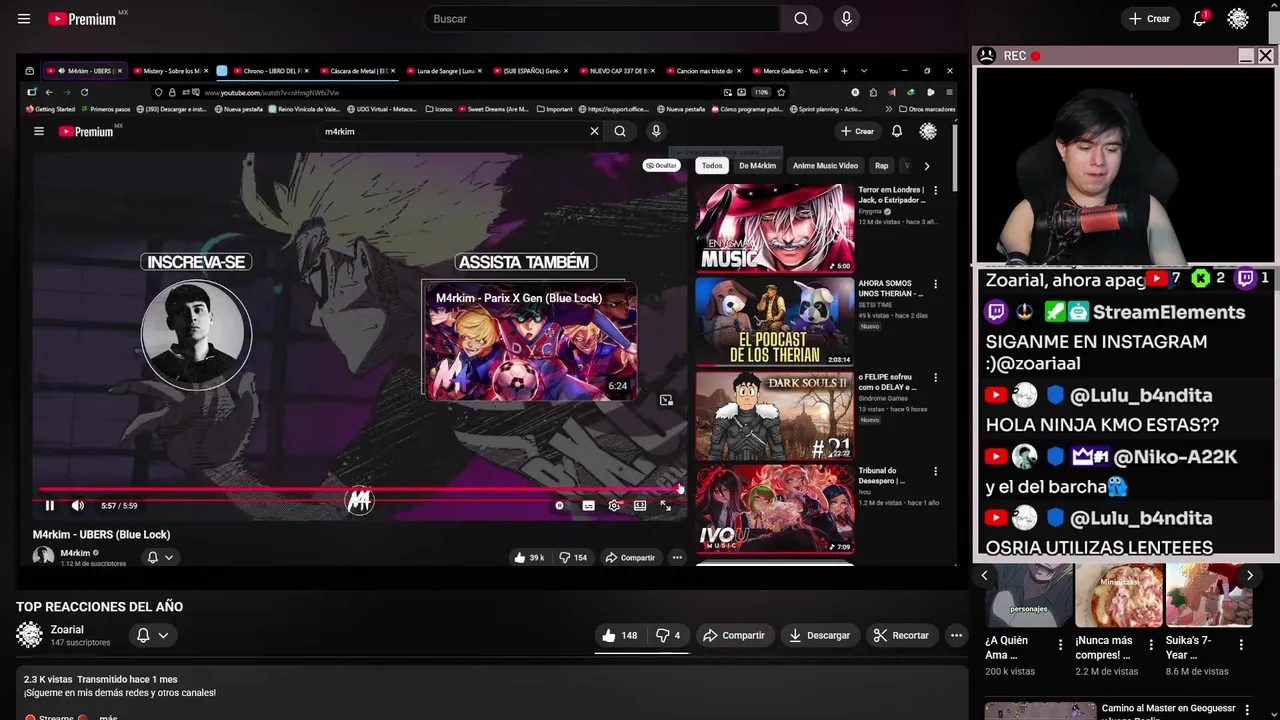
Task: Open Suika's 7-Year short thumbnail
Action: pyautogui.click(x=1209, y=595)
